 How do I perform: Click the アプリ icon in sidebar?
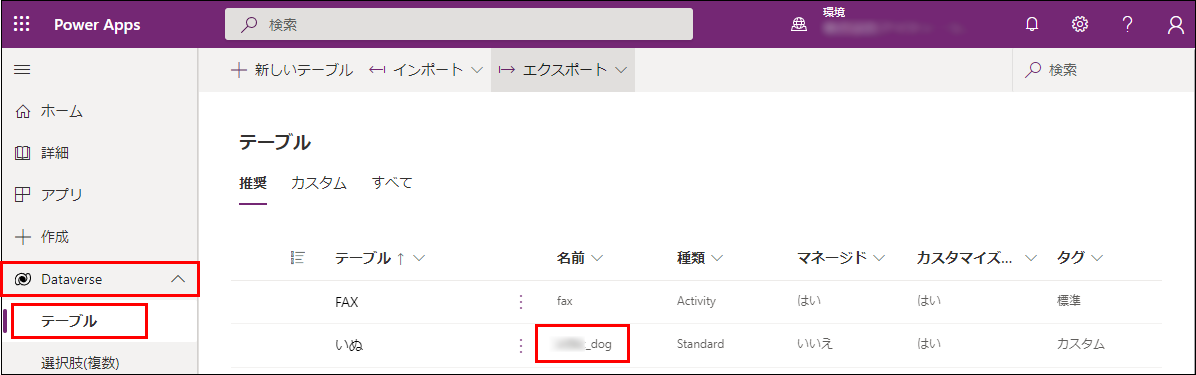click(x=23, y=195)
